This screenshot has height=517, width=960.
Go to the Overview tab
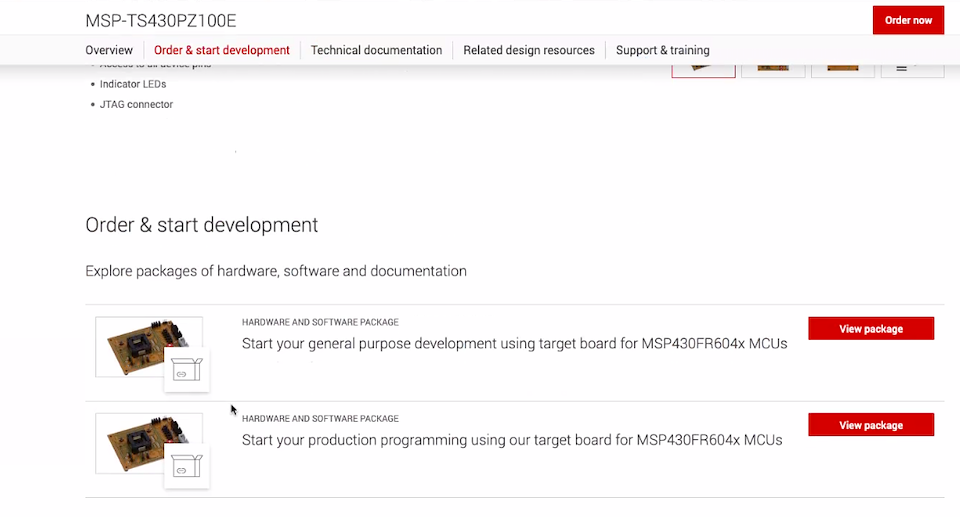(x=109, y=50)
